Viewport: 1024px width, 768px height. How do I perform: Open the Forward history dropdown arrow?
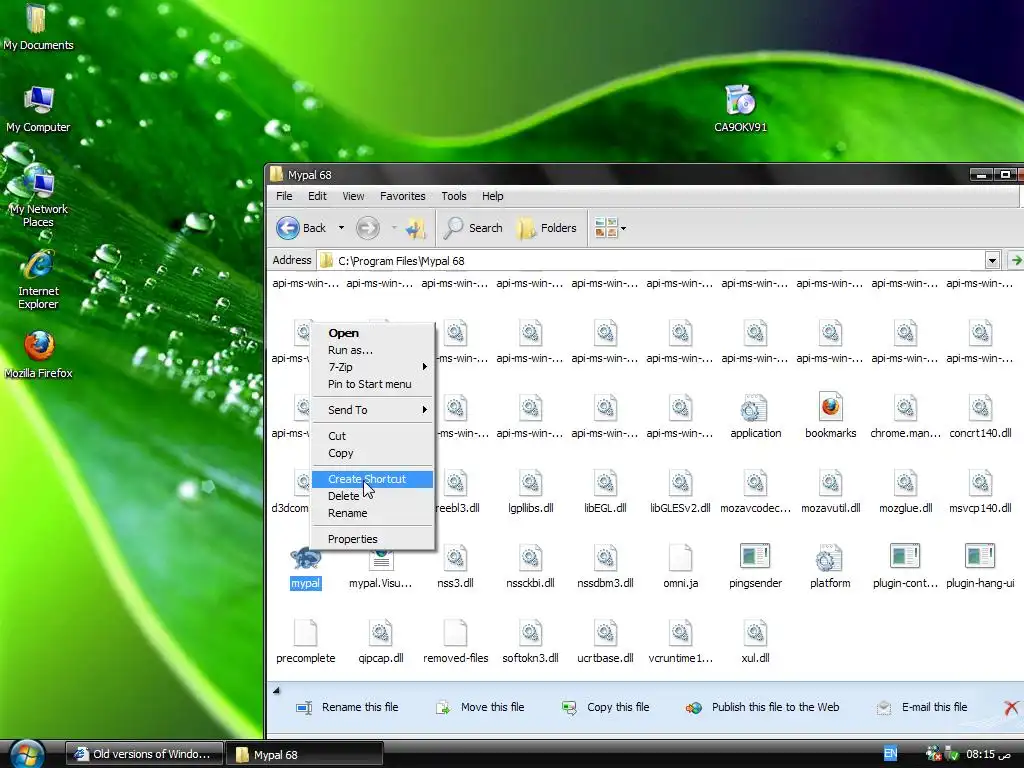pos(394,228)
